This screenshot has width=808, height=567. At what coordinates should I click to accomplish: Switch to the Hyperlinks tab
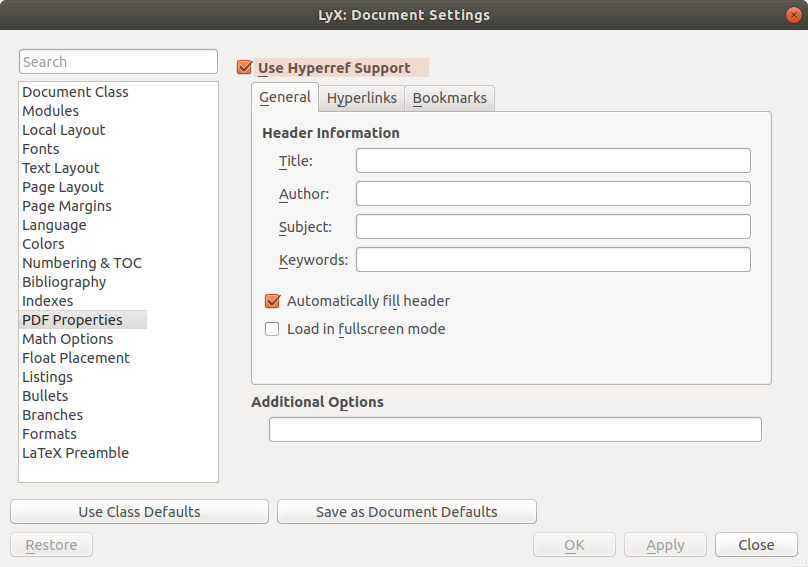pos(362,98)
